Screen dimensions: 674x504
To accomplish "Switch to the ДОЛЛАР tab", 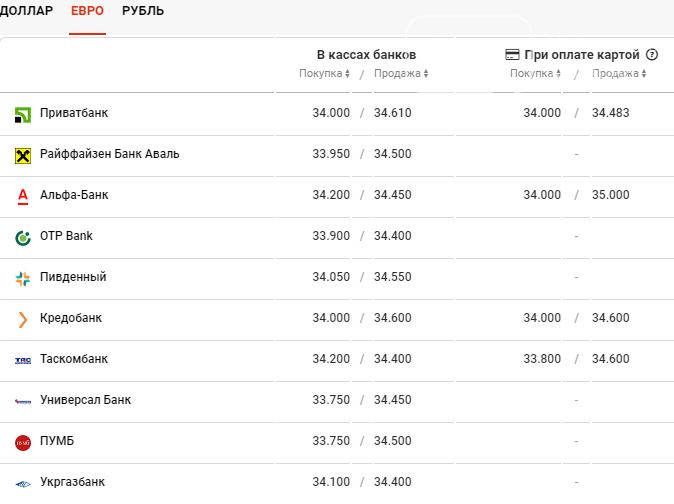I will pos(27,11).
